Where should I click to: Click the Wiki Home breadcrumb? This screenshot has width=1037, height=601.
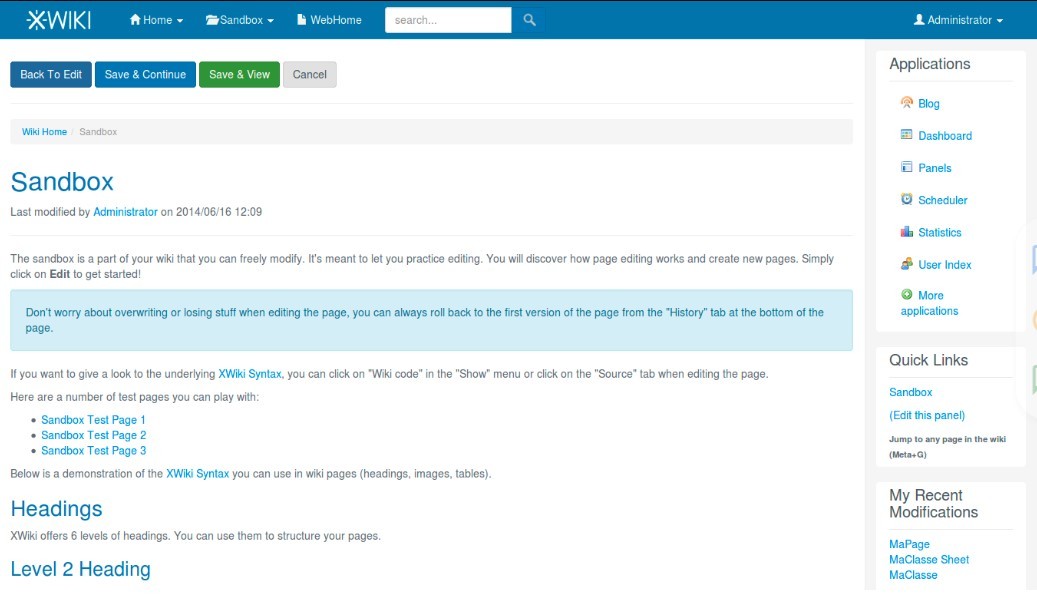pyautogui.click(x=44, y=132)
